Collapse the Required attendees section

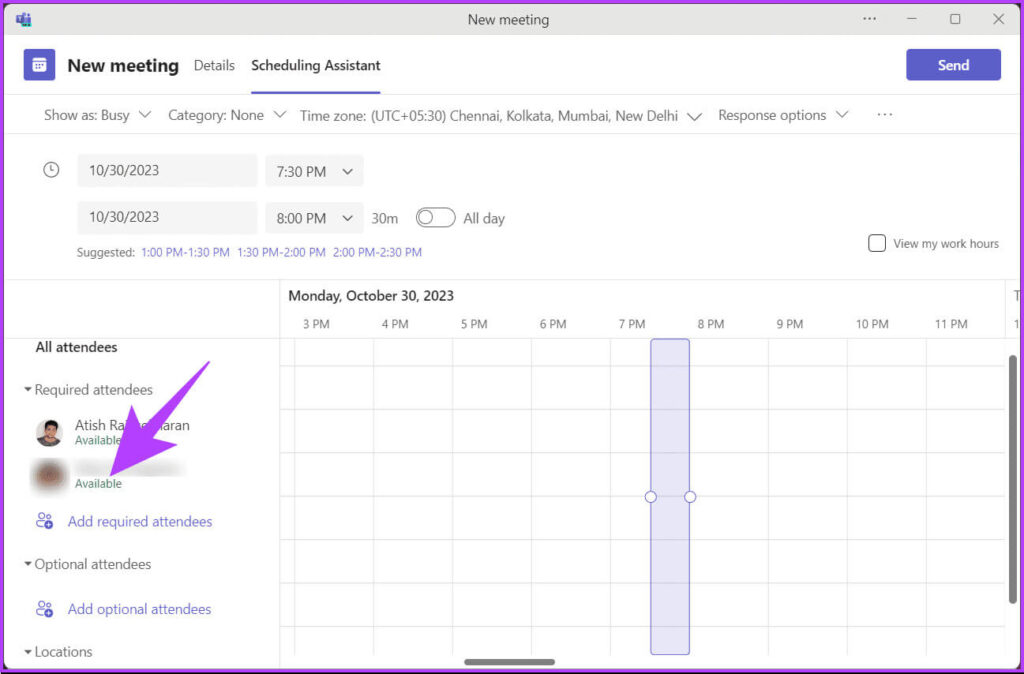(28, 390)
